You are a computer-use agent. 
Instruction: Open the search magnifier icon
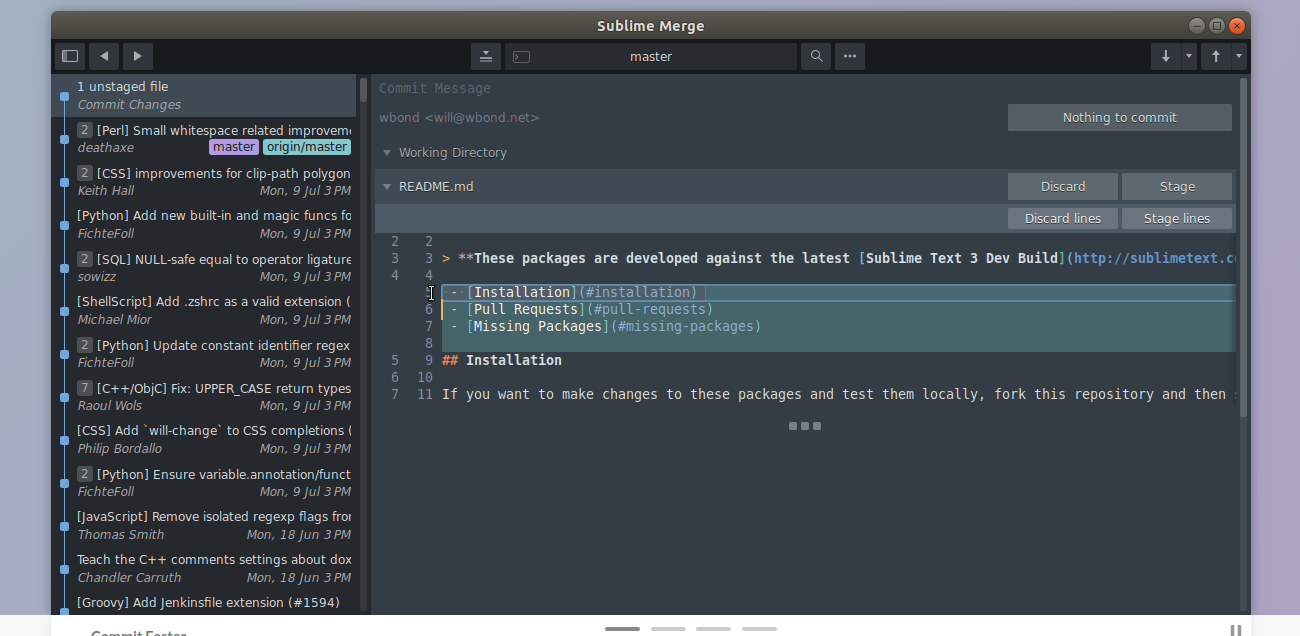(816, 56)
